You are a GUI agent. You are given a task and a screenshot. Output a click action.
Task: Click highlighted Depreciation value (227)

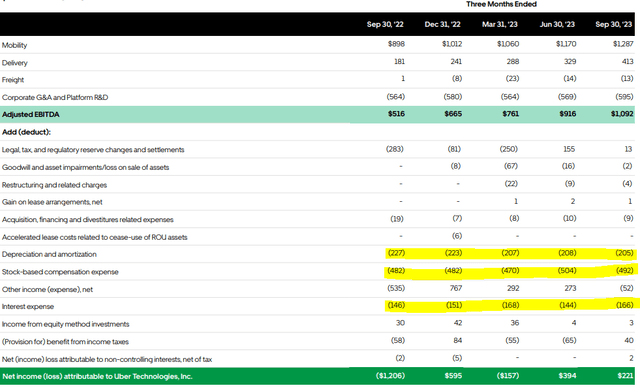pos(396,253)
